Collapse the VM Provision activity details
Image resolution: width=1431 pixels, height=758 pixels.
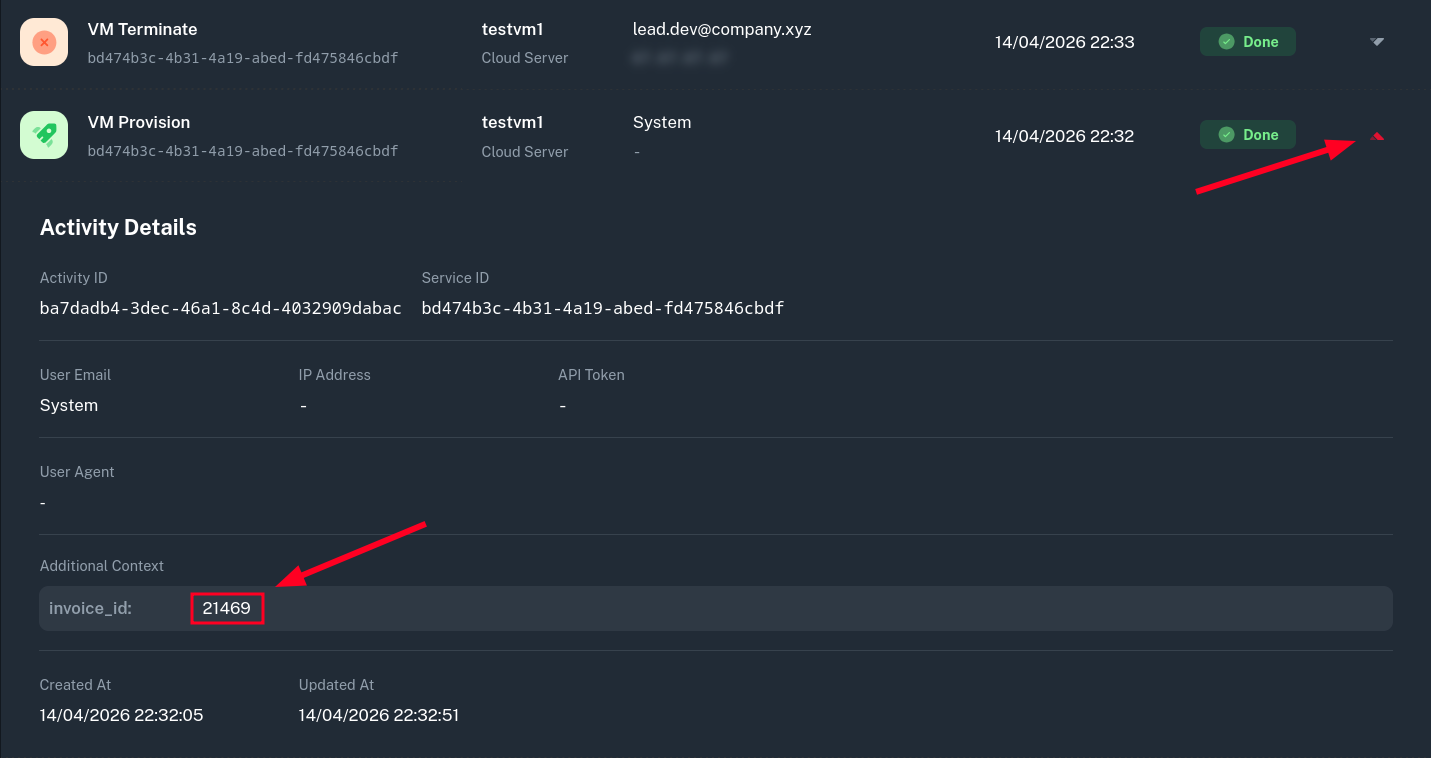(1377, 136)
